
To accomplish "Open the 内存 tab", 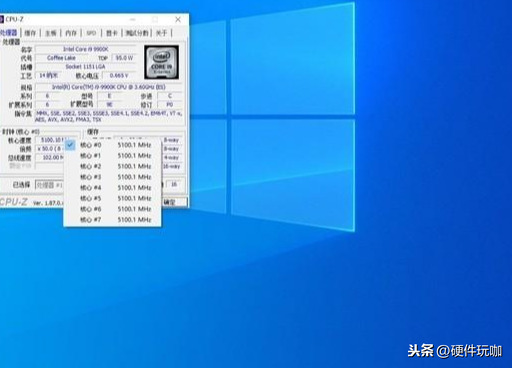I will point(71,33).
